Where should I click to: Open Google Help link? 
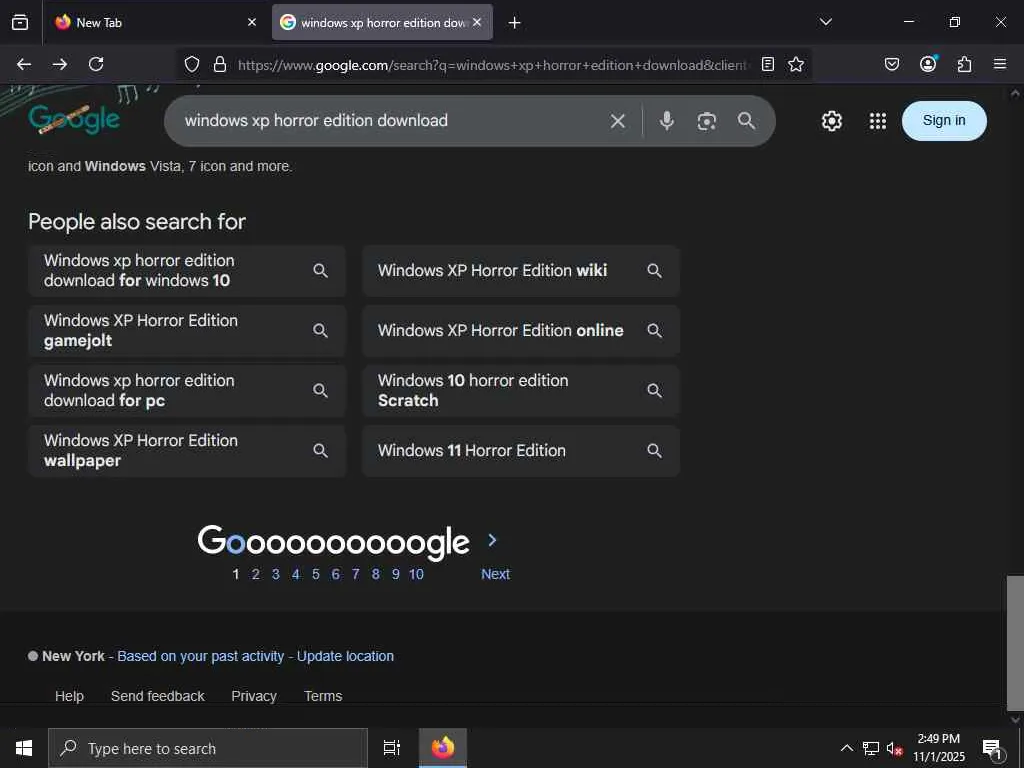pos(69,696)
